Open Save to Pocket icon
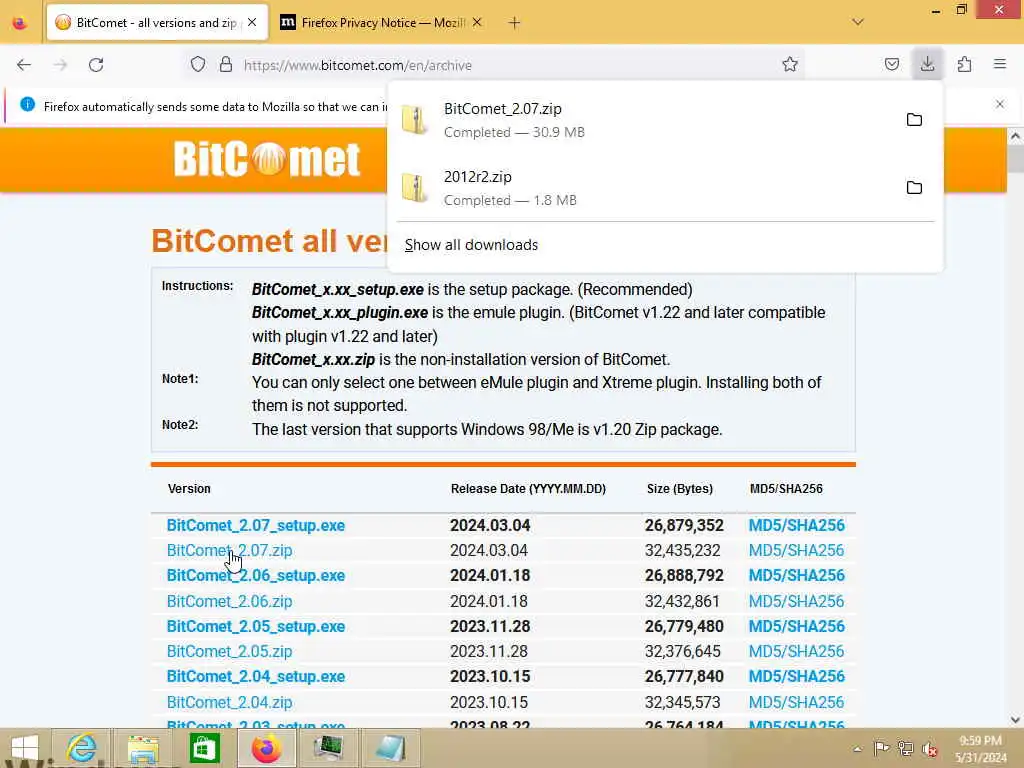The width and height of the screenshot is (1024, 768). click(x=891, y=65)
